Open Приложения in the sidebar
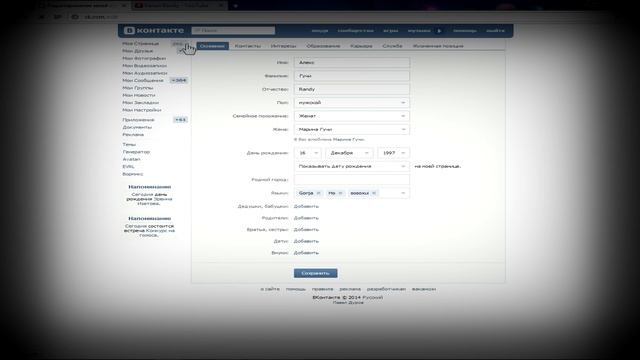640x360 pixels. pyautogui.click(x=138, y=120)
